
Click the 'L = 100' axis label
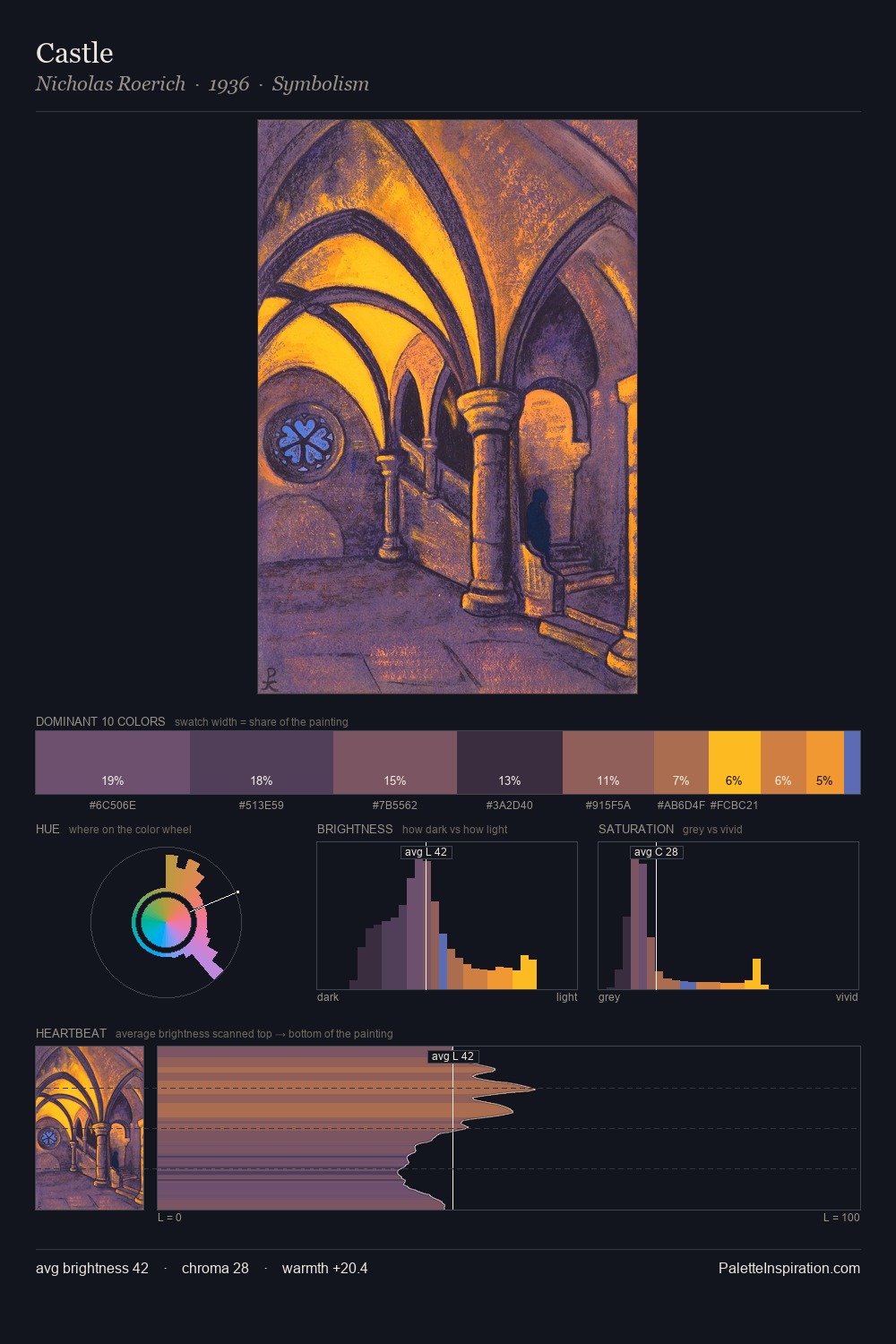coord(841,1218)
